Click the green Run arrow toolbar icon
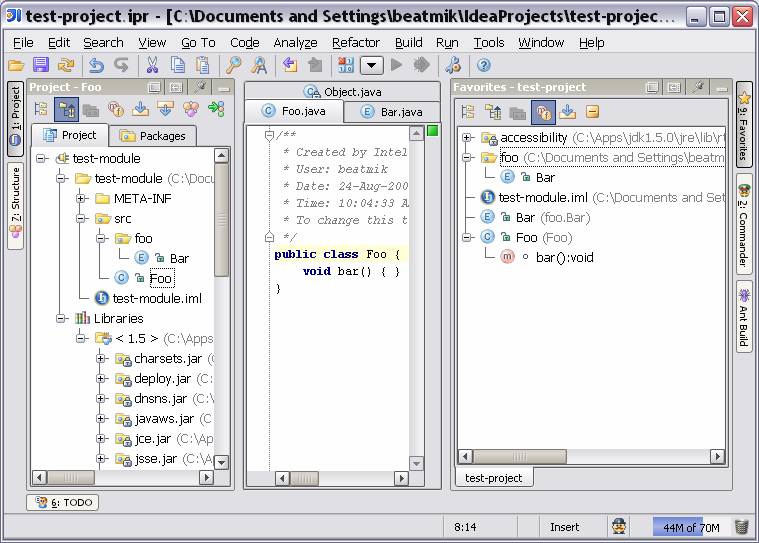759x543 pixels. 396,65
